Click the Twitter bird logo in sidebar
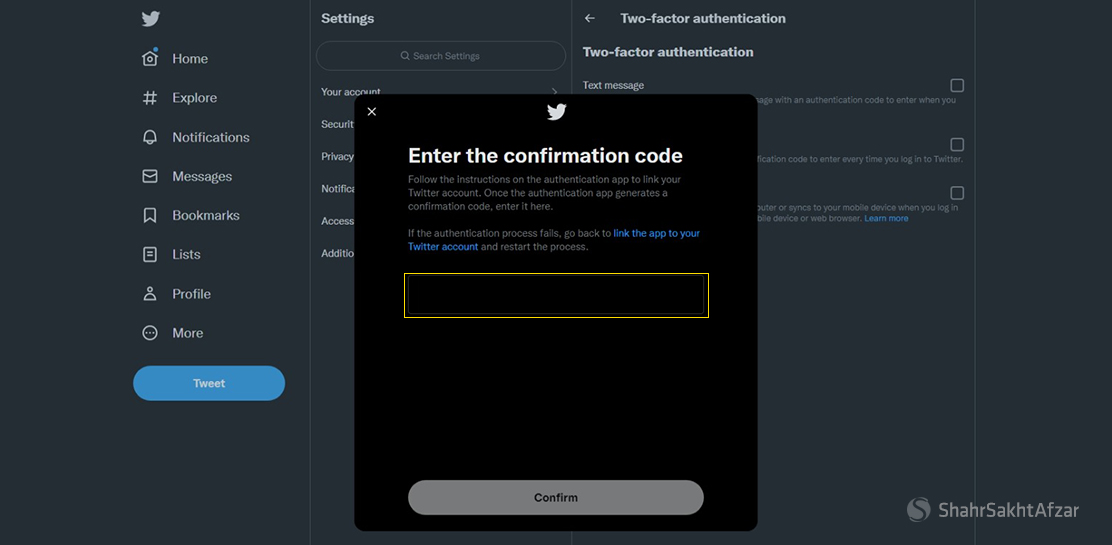Viewport: 1112px width, 545px height. (x=150, y=19)
